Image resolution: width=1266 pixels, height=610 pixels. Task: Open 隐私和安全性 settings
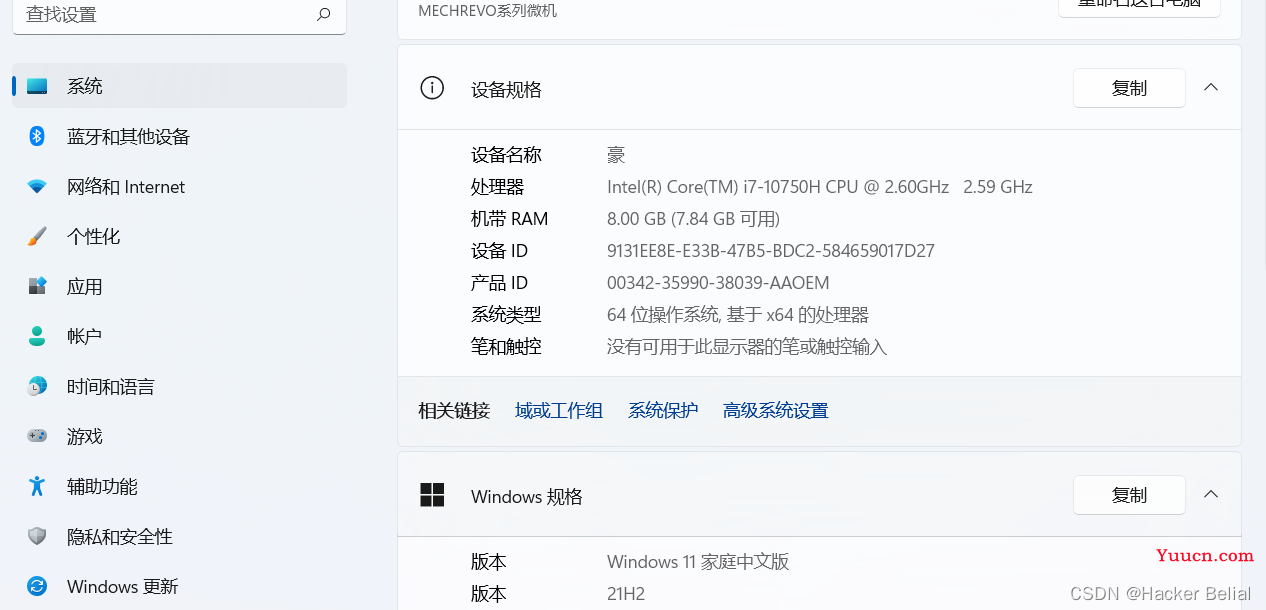point(180,536)
